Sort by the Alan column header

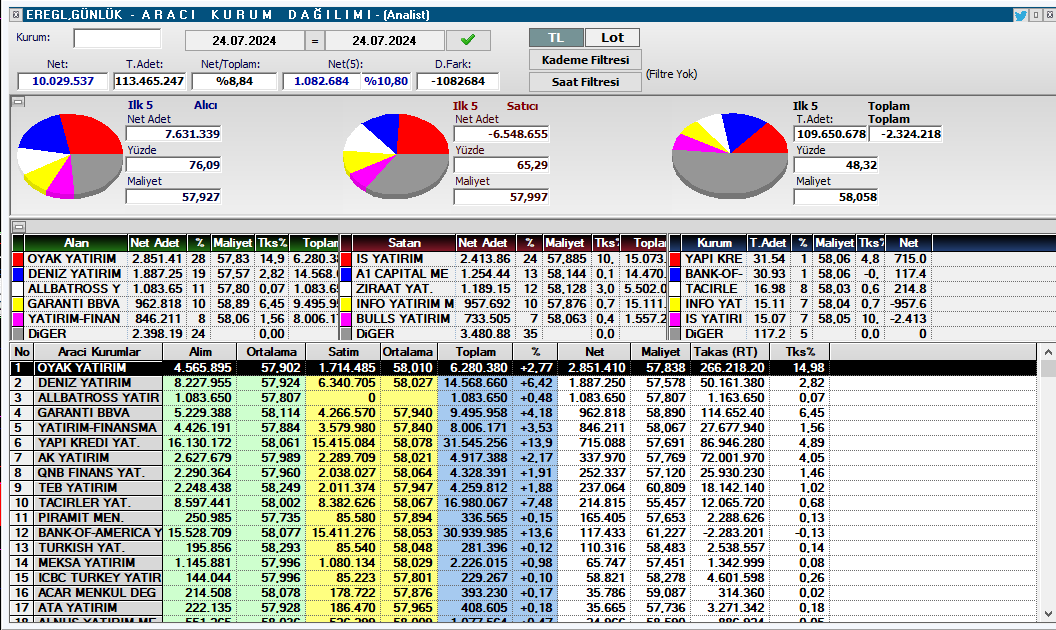click(x=76, y=243)
